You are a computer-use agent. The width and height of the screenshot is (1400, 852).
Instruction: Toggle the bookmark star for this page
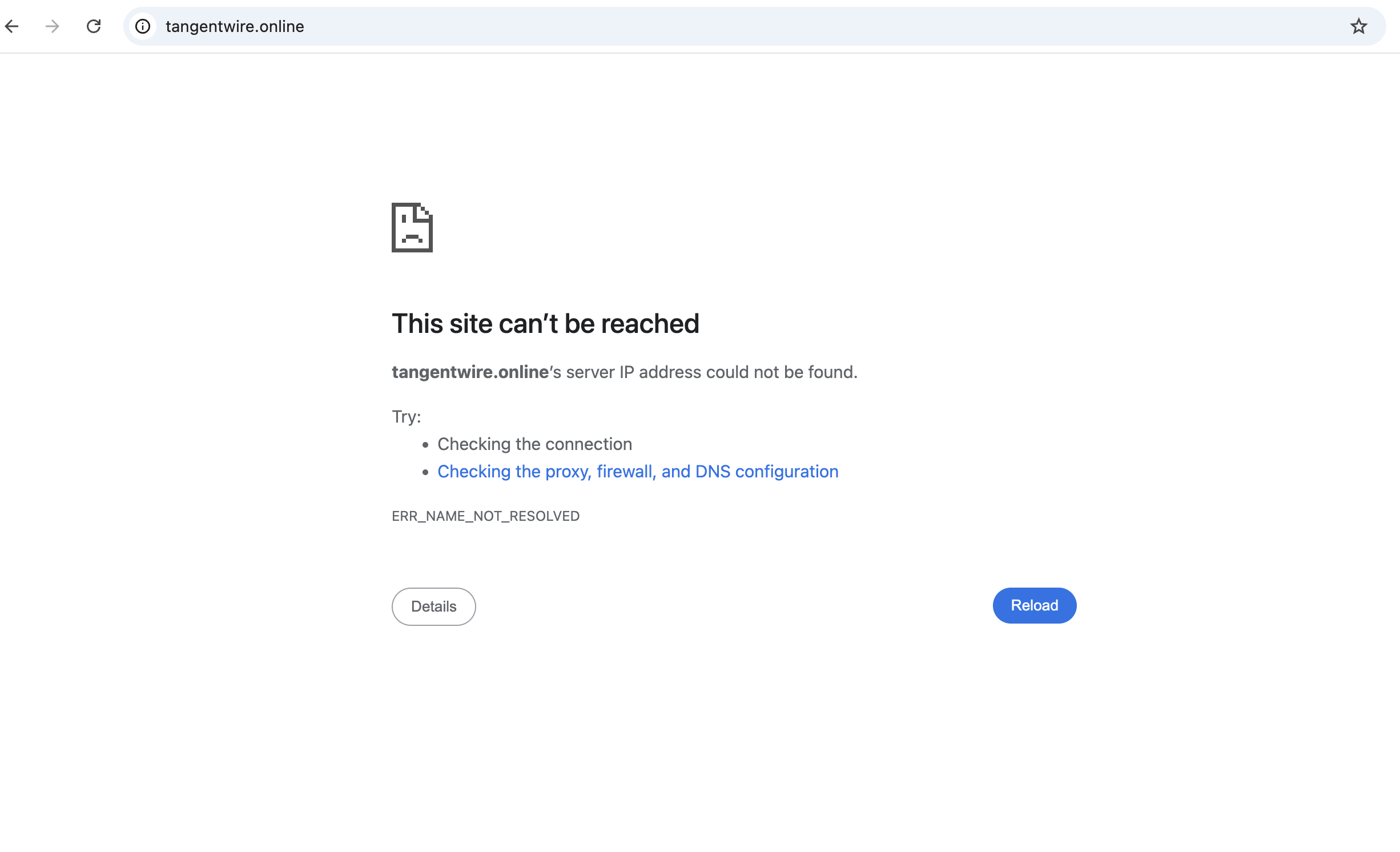(1358, 26)
